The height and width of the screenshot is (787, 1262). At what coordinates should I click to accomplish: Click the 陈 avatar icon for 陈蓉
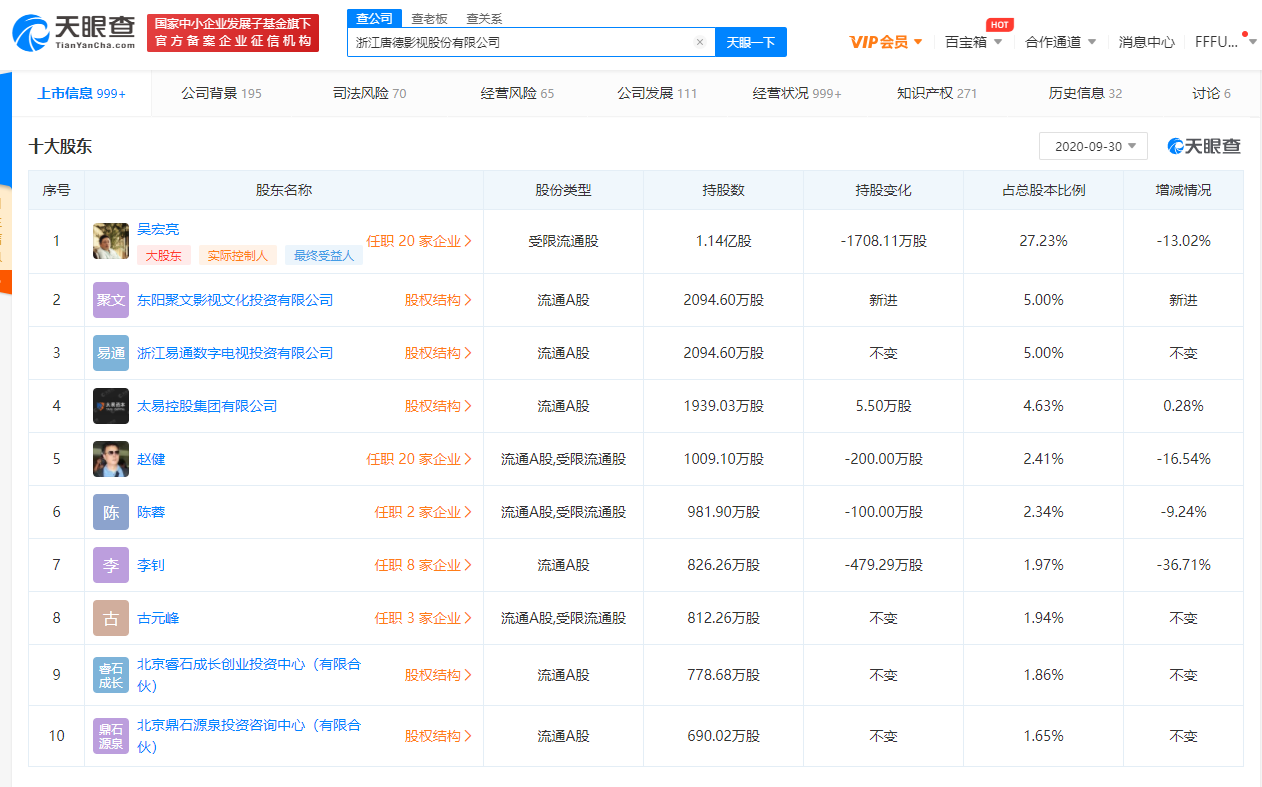click(x=111, y=512)
